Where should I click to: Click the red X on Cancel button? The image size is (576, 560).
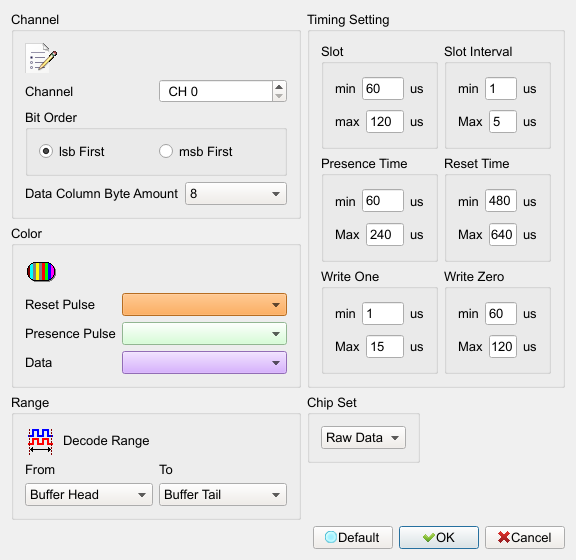[504, 538]
